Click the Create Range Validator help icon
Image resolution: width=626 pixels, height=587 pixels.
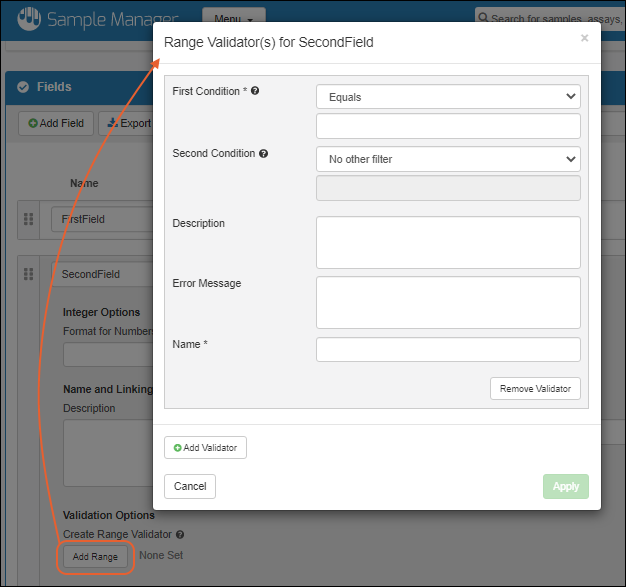pos(180,535)
